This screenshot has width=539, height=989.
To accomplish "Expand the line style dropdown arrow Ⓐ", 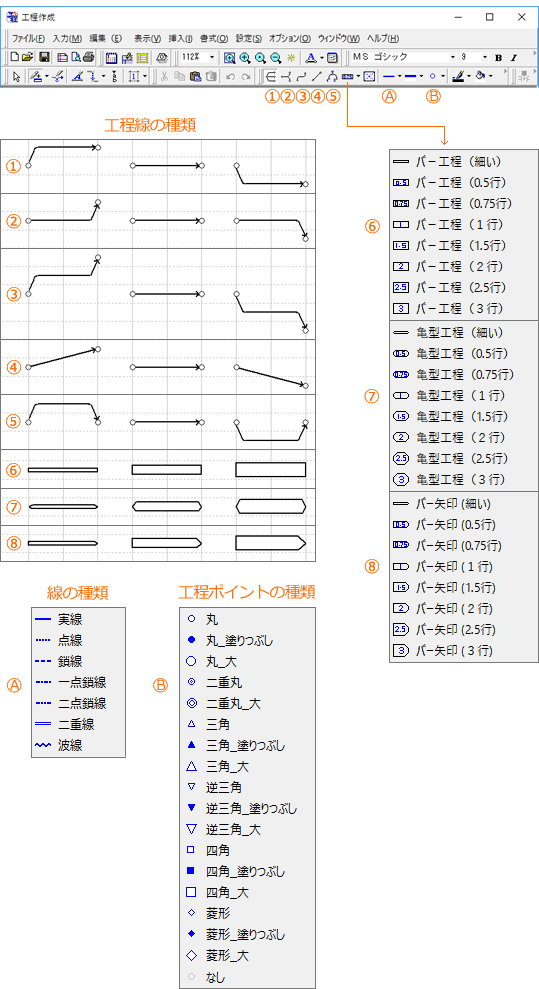I will 399,76.
